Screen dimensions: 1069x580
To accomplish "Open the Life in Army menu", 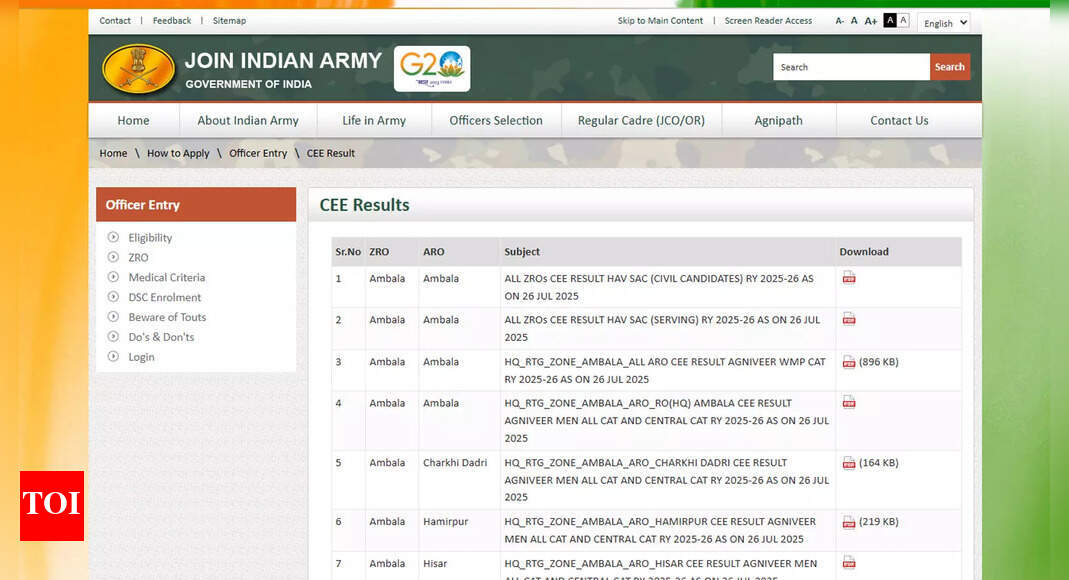I will (x=374, y=121).
